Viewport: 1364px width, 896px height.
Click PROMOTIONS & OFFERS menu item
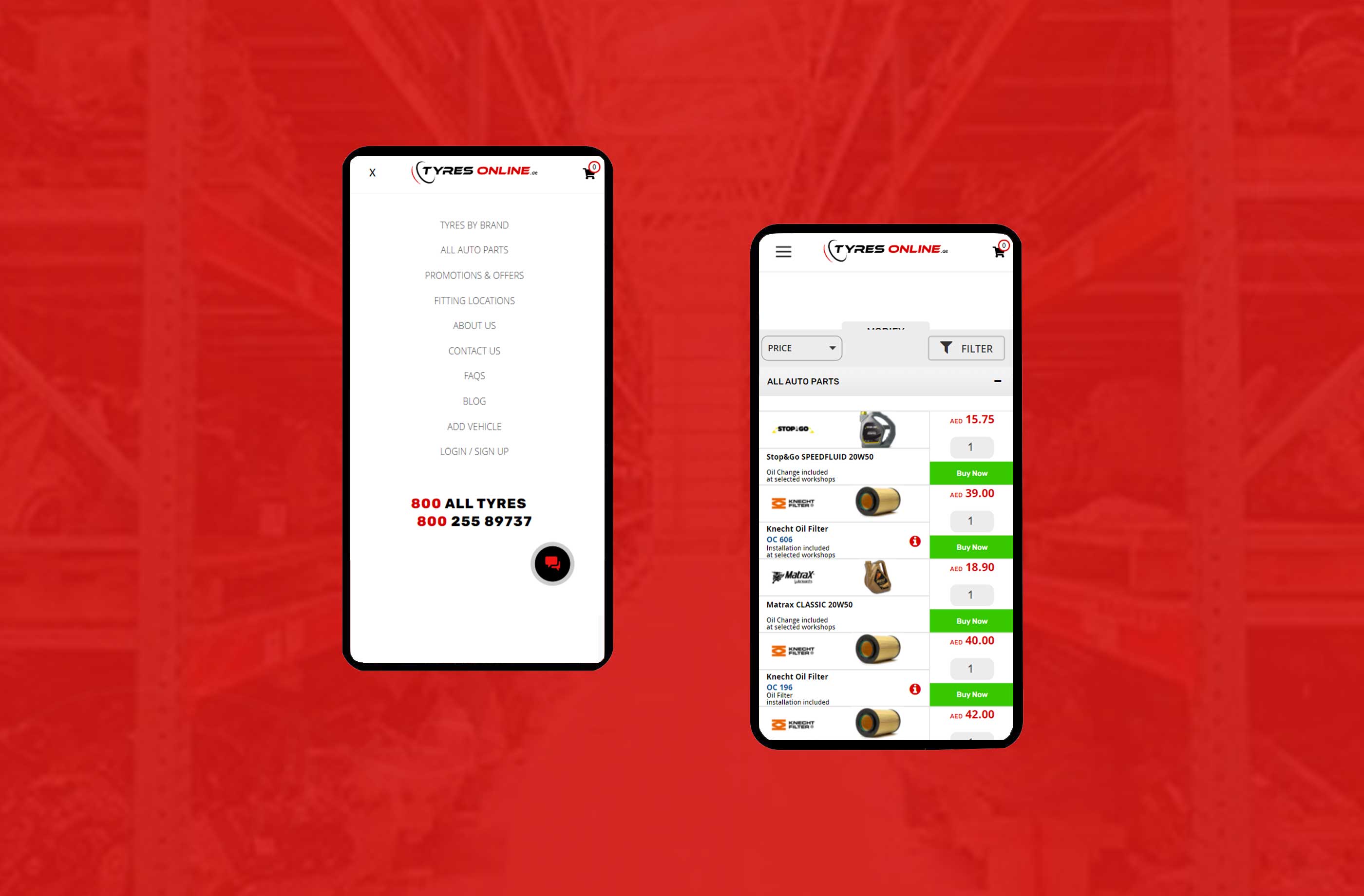coord(473,275)
